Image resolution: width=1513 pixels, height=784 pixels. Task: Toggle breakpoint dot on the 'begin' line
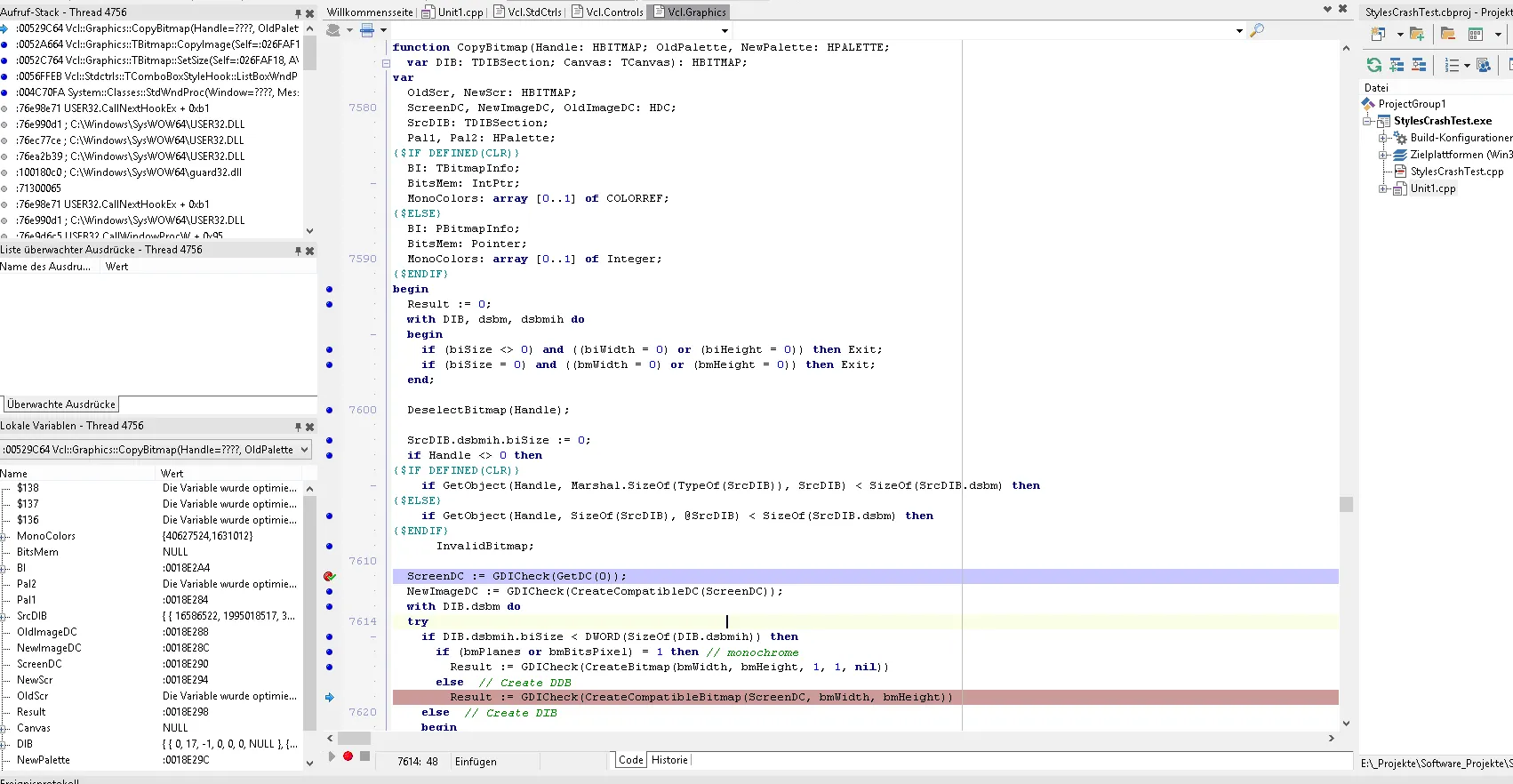329,289
